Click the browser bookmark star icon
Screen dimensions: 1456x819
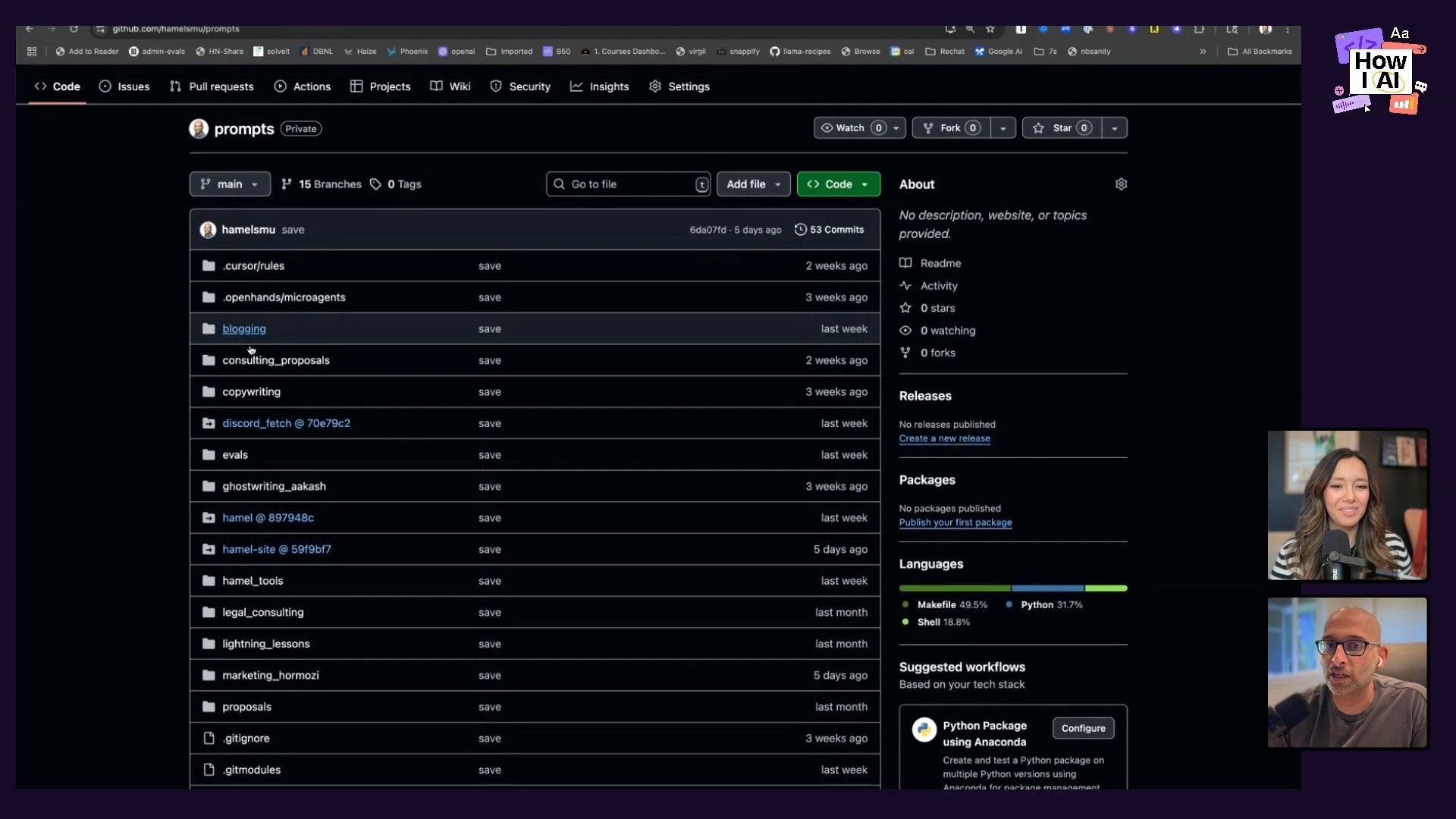point(990,29)
